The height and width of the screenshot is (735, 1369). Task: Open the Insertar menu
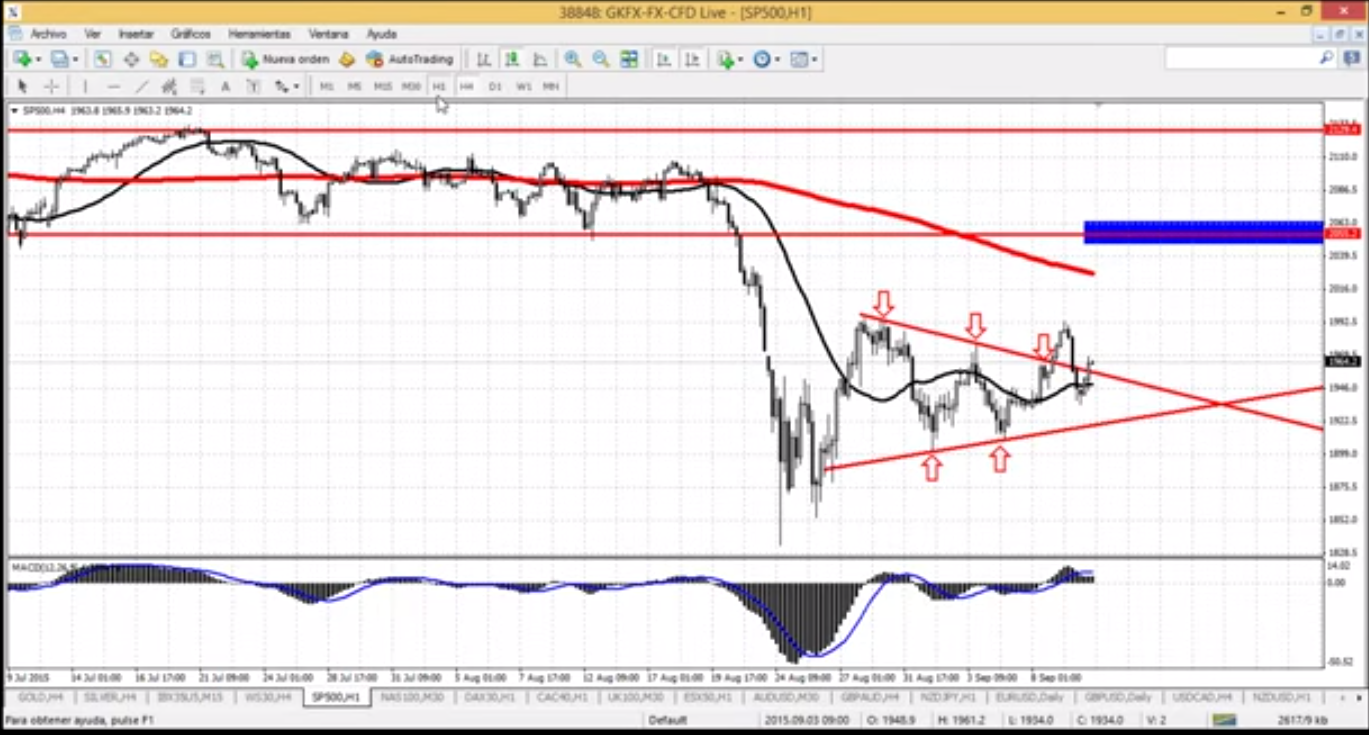136,34
